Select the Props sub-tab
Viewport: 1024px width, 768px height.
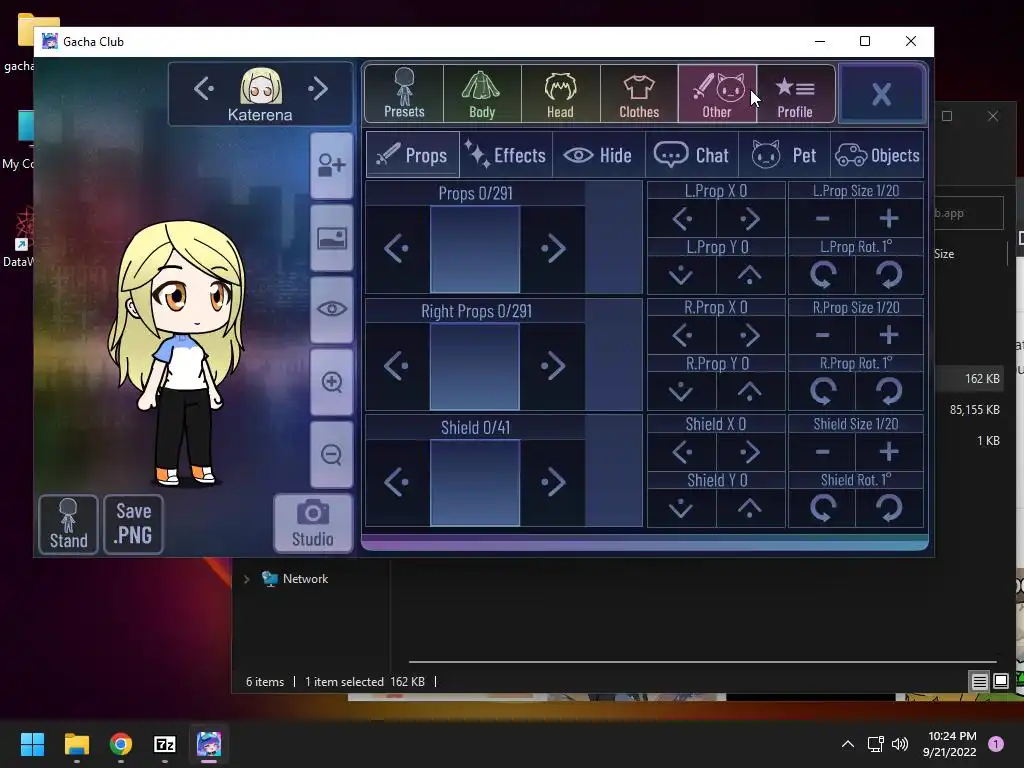tap(413, 155)
